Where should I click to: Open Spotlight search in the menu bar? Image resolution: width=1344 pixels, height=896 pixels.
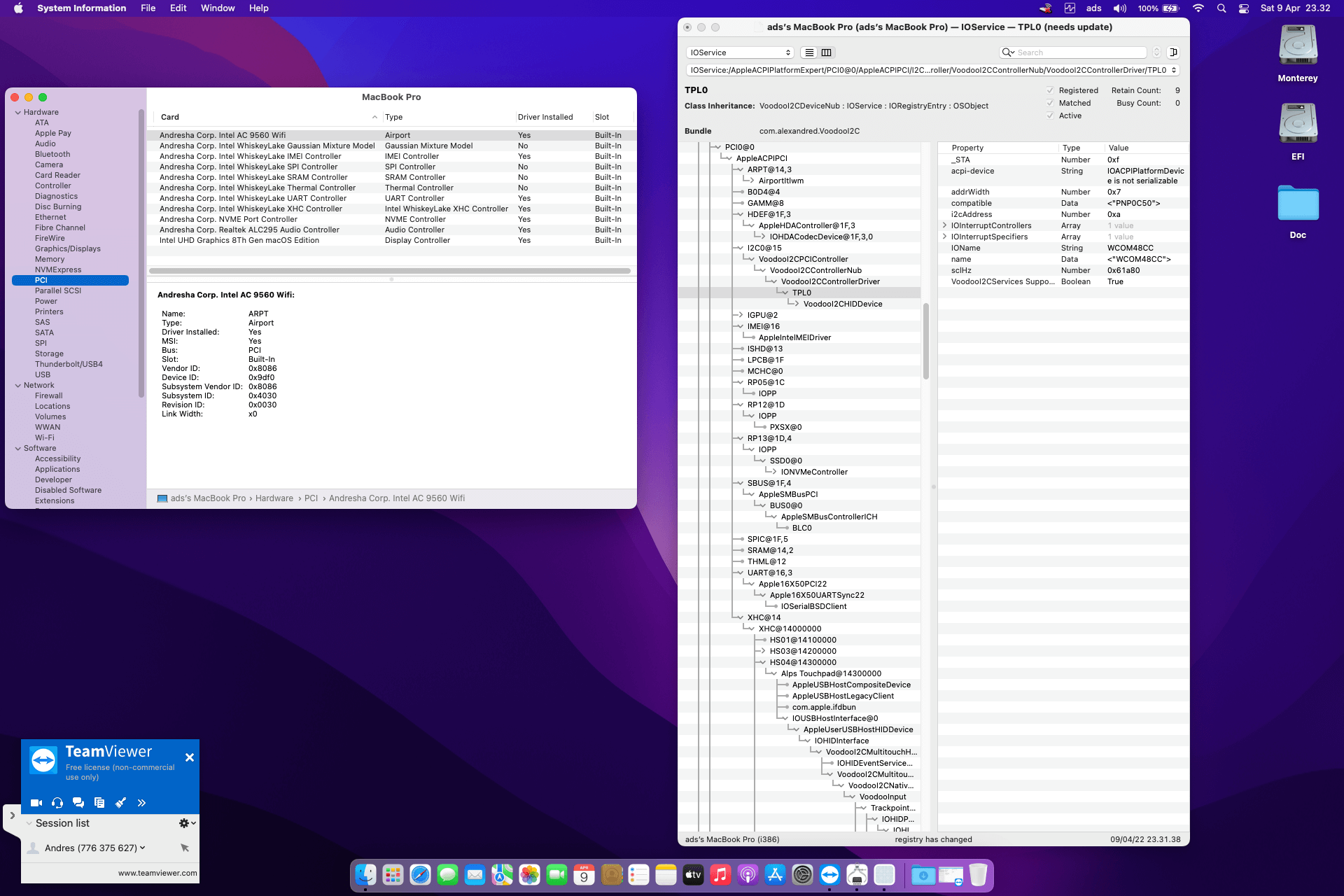[1221, 8]
